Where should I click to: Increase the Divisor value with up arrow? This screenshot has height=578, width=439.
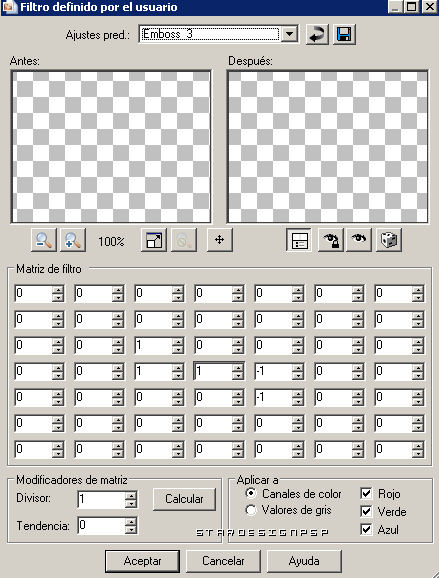pos(131,496)
